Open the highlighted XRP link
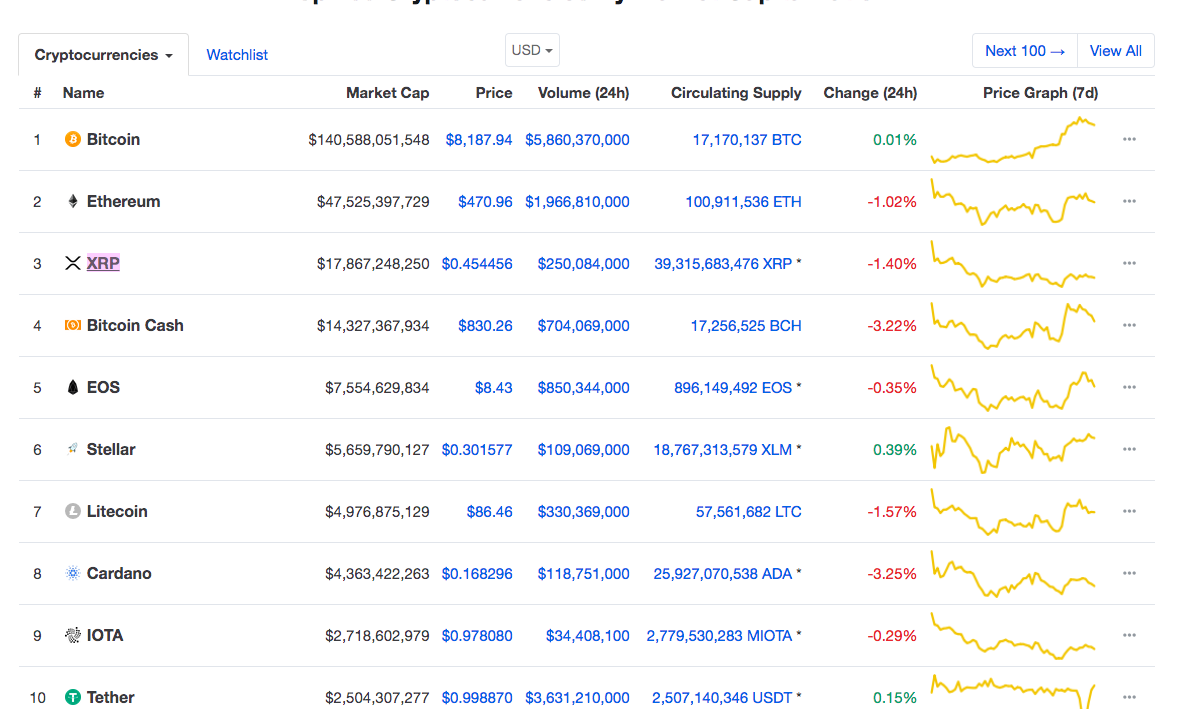The width and height of the screenshot is (1191, 709). (x=103, y=263)
